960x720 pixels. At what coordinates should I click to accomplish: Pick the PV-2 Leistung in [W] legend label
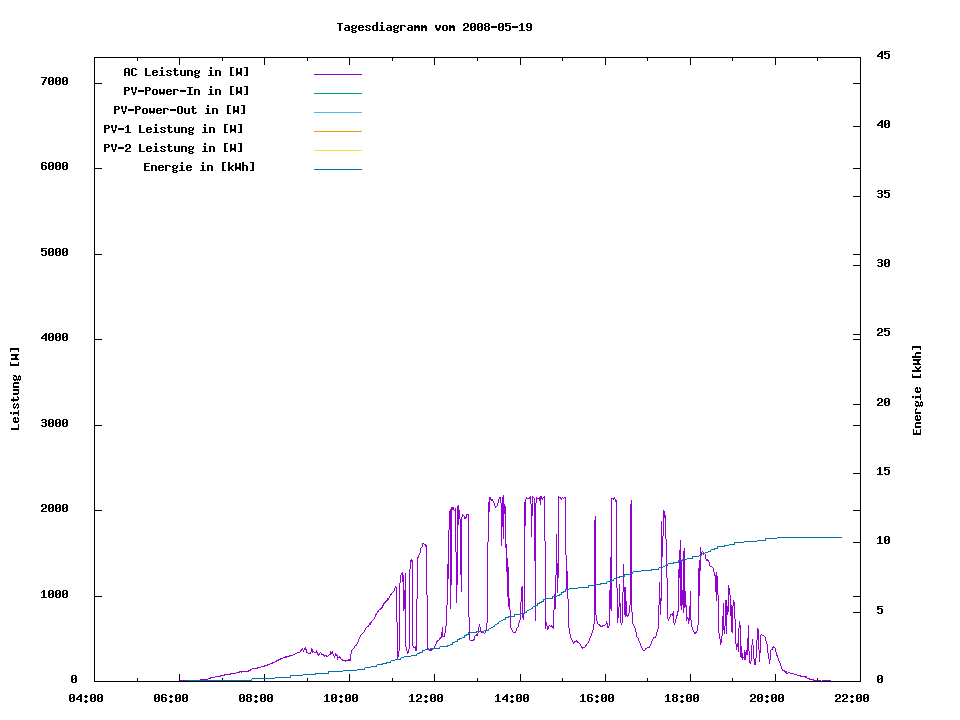(173, 148)
